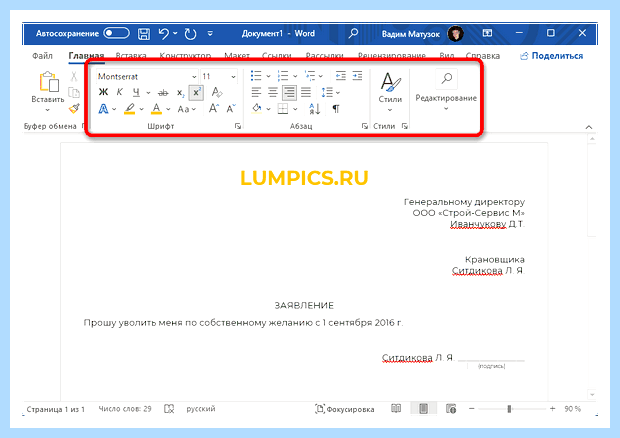Open Ribbon Display Options icon
This screenshot has height=438, width=620.
487,33
